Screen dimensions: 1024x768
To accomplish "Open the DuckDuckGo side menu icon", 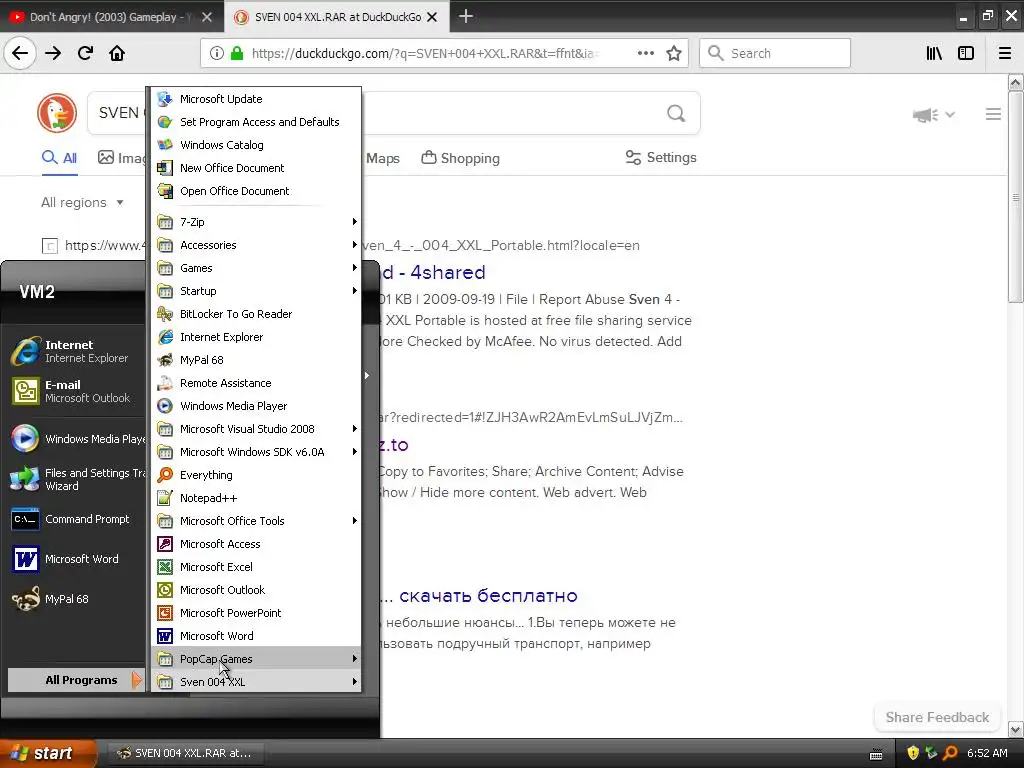I will (993, 114).
